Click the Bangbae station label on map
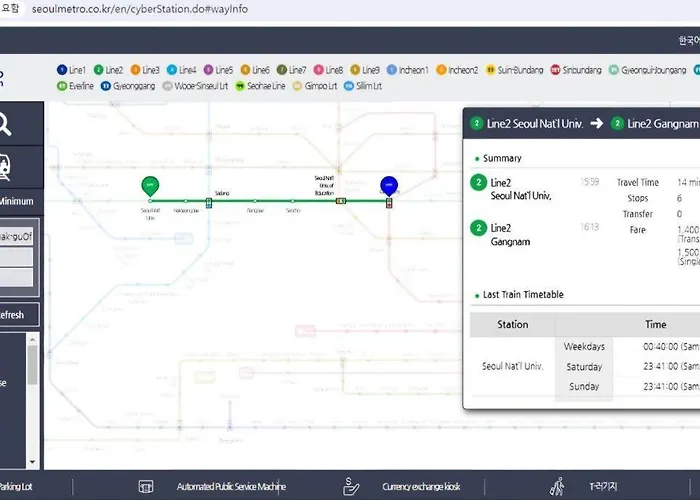This screenshot has width=700, height=500. 255,210
